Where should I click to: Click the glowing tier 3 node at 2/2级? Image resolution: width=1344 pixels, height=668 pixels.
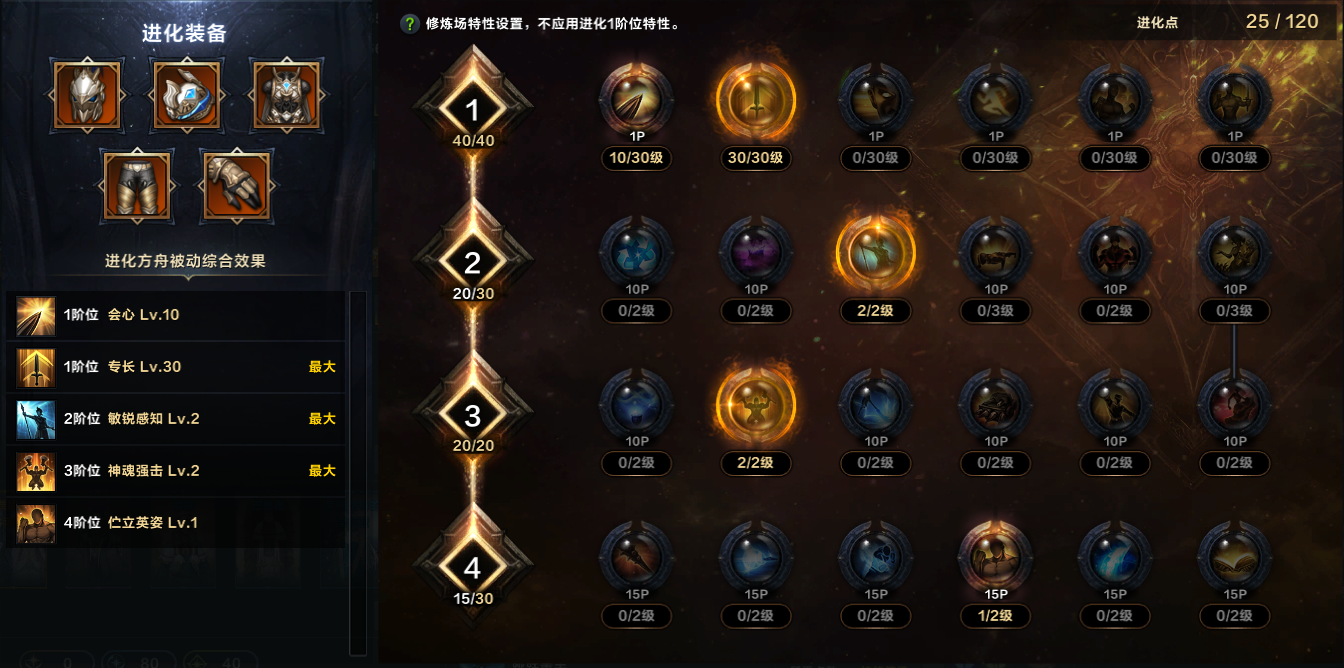(x=756, y=405)
